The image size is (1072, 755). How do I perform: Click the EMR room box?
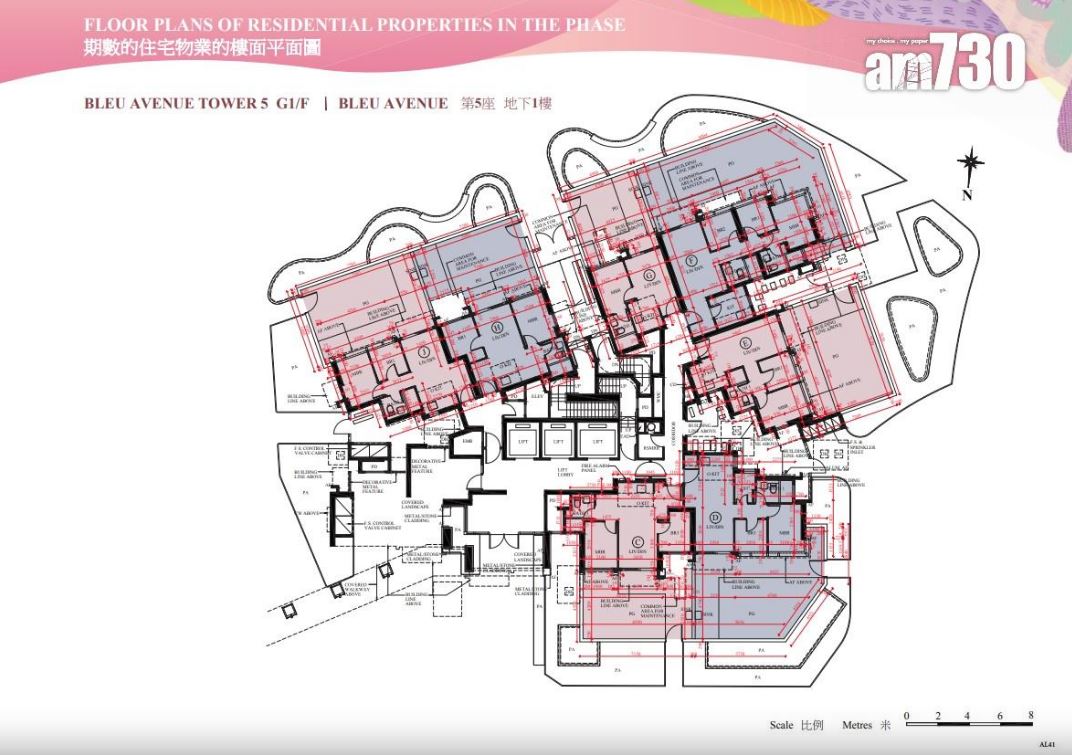coord(466,440)
